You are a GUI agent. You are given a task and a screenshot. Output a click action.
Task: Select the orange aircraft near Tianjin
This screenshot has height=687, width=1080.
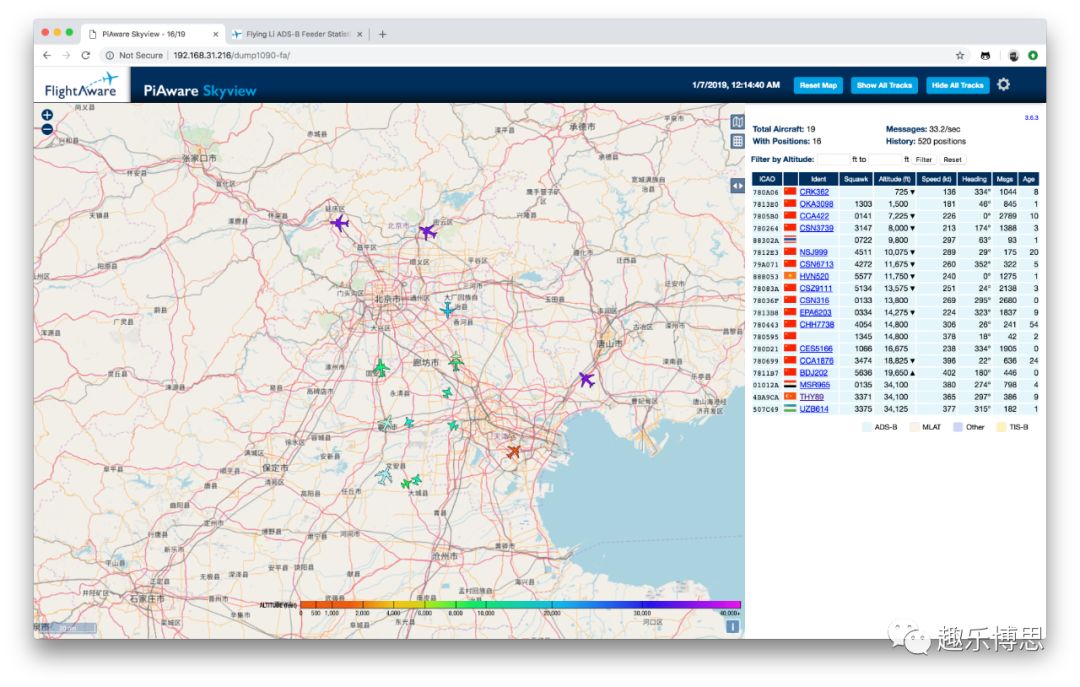click(x=513, y=451)
